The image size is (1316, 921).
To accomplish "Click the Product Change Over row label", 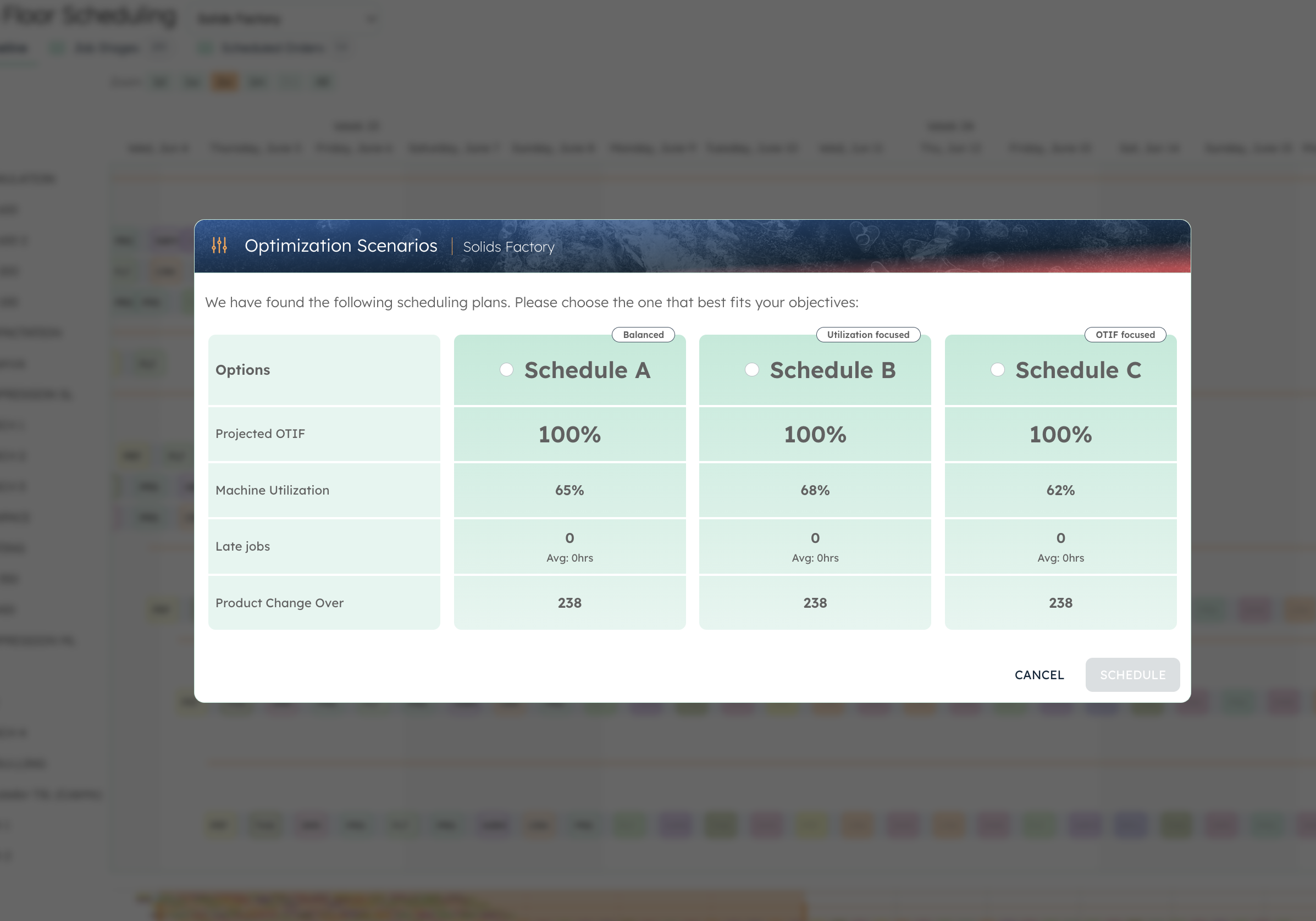I will click(x=279, y=603).
